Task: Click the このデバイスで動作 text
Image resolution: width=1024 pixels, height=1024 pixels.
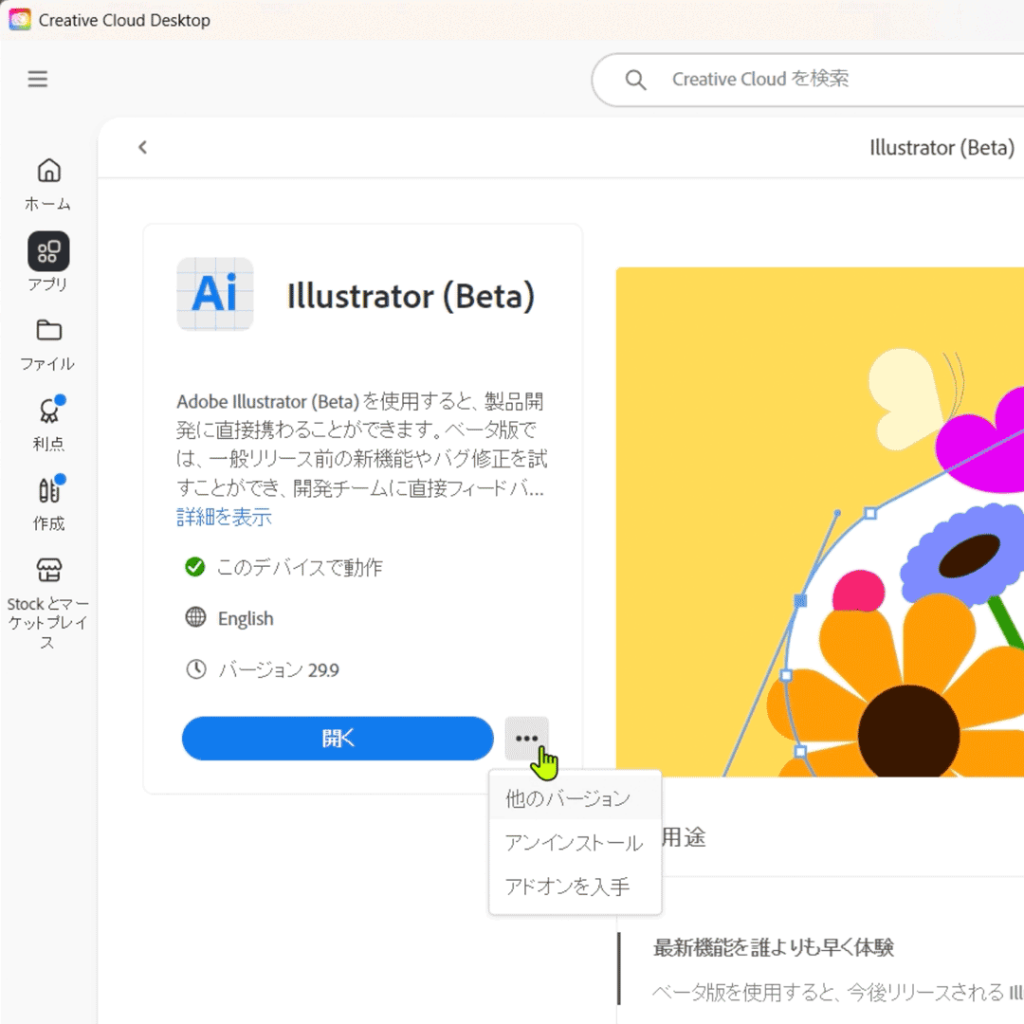Action: click(x=300, y=568)
